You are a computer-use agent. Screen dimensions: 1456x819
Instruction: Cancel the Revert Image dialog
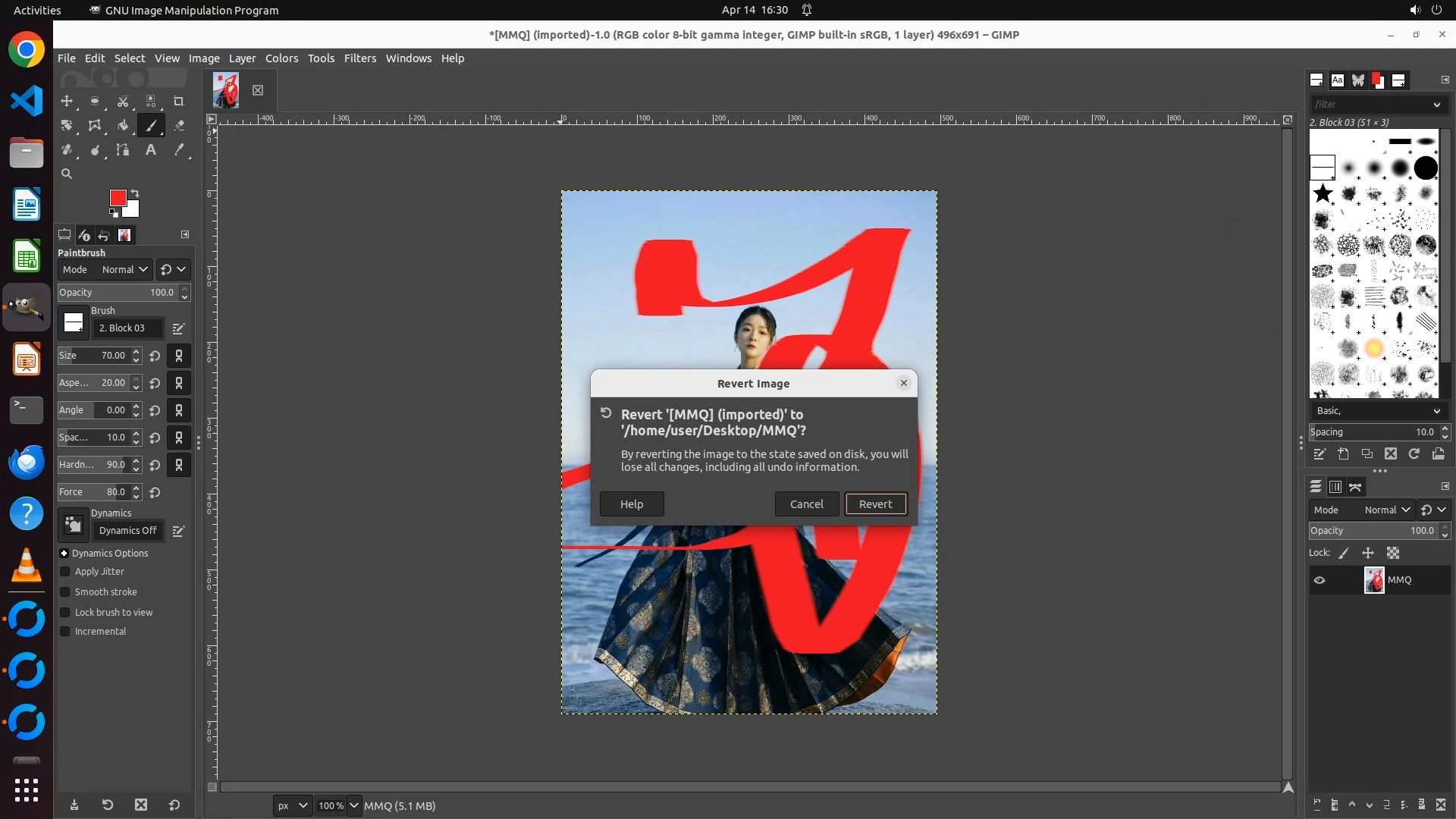pos(806,504)
